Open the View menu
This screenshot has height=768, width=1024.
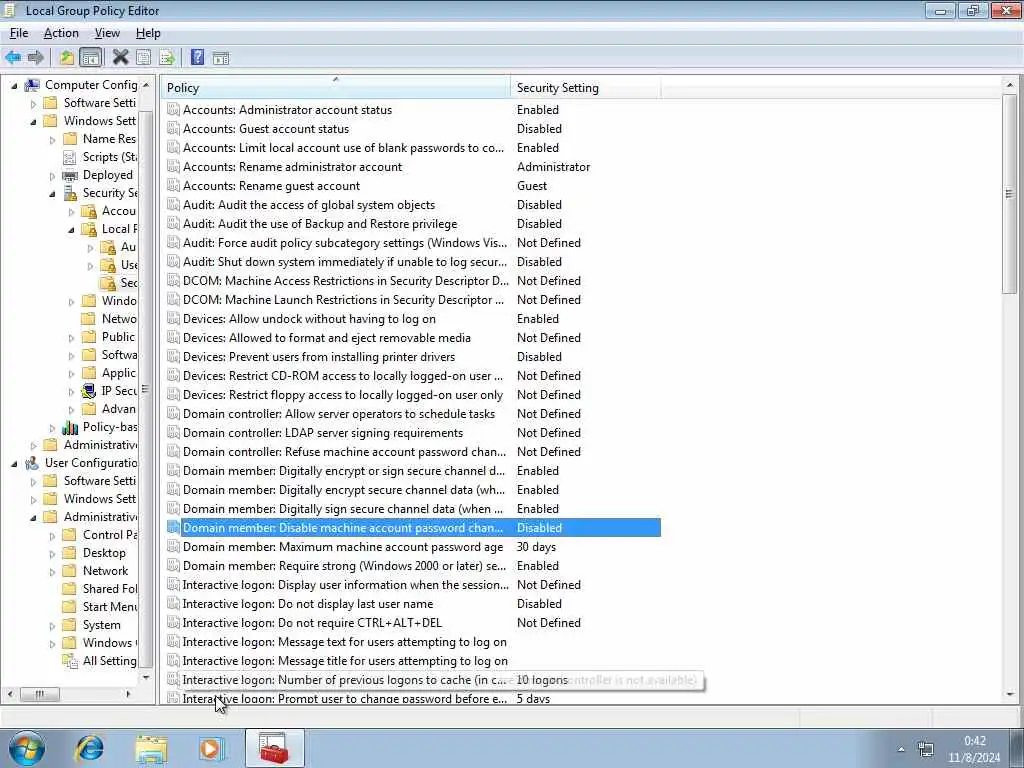click(107, 33)
